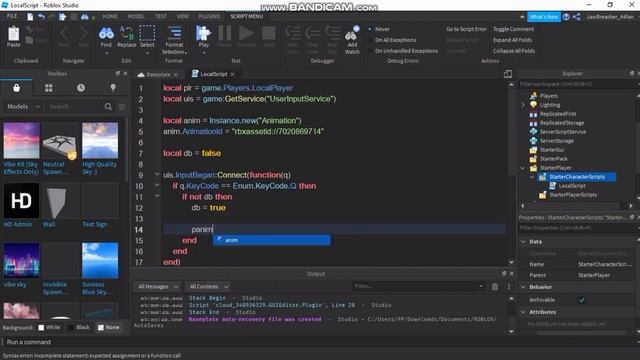Screen dimensions: 640x360
Task: Click the Replace tool icon
Action: tap(126, 33)
